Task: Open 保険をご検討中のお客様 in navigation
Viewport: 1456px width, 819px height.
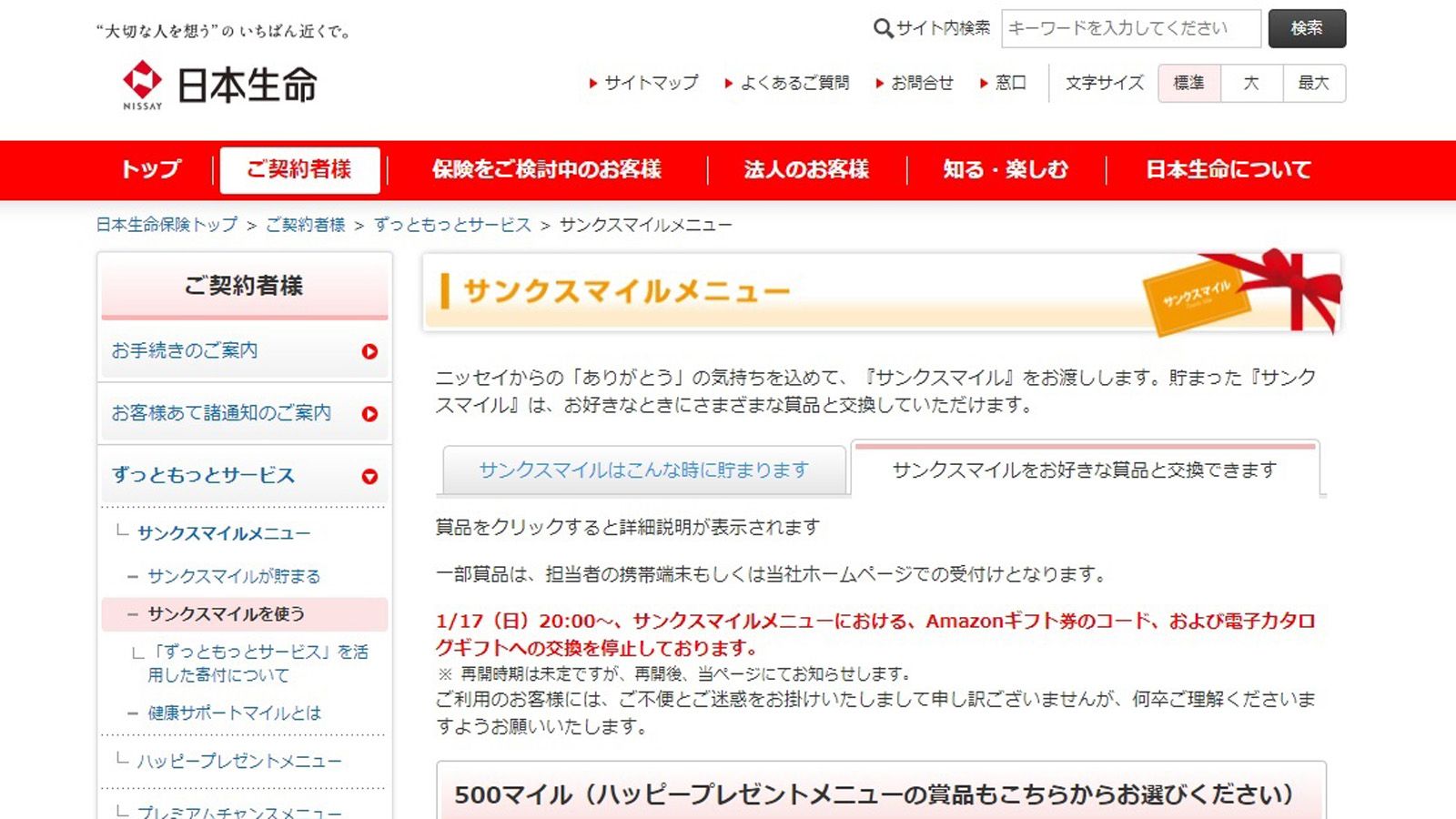Action: [547, 169]
